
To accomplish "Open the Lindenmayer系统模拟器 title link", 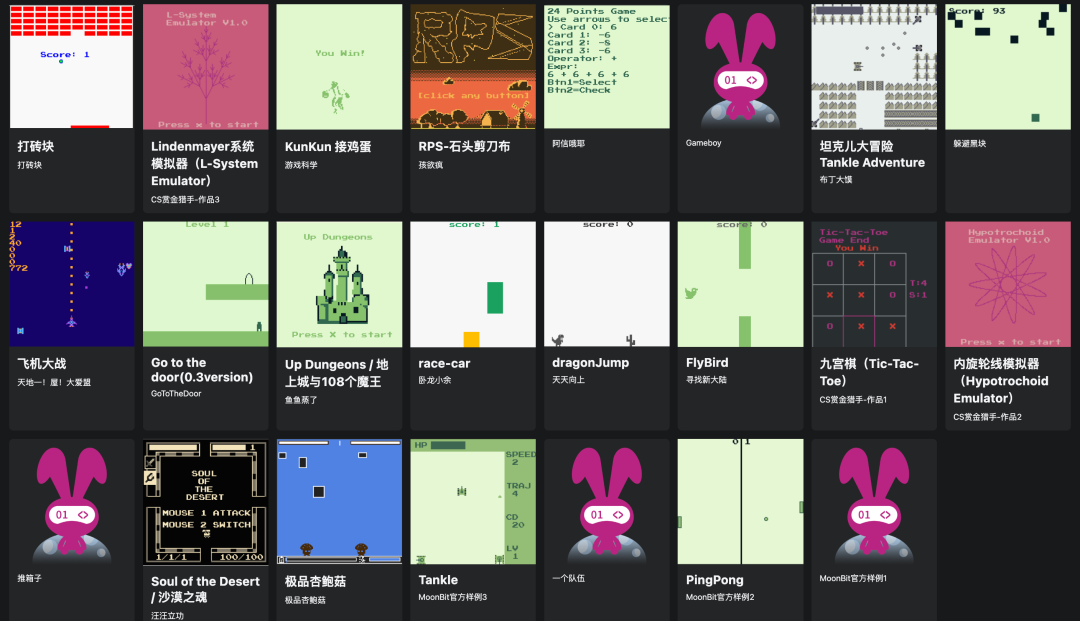I will coord(205,164).
